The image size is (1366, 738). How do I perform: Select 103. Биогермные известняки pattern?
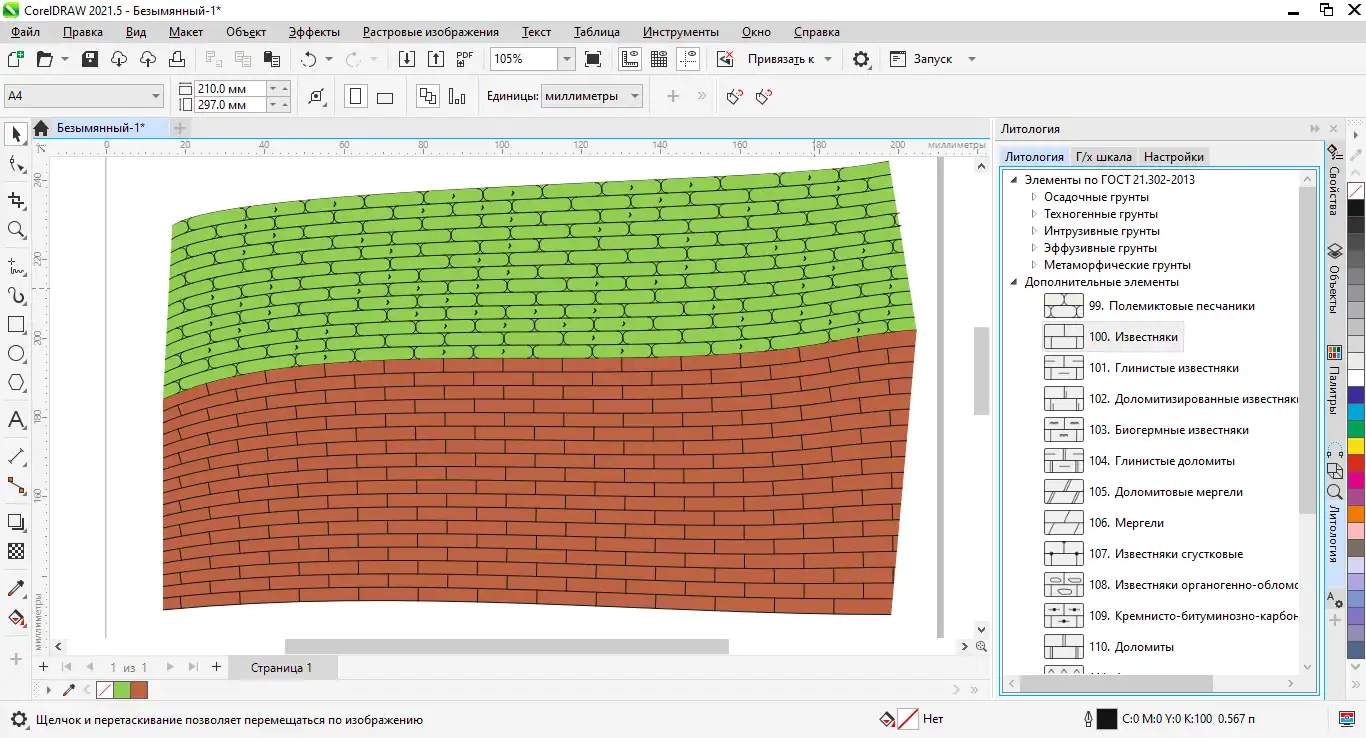click(1146, 430)
